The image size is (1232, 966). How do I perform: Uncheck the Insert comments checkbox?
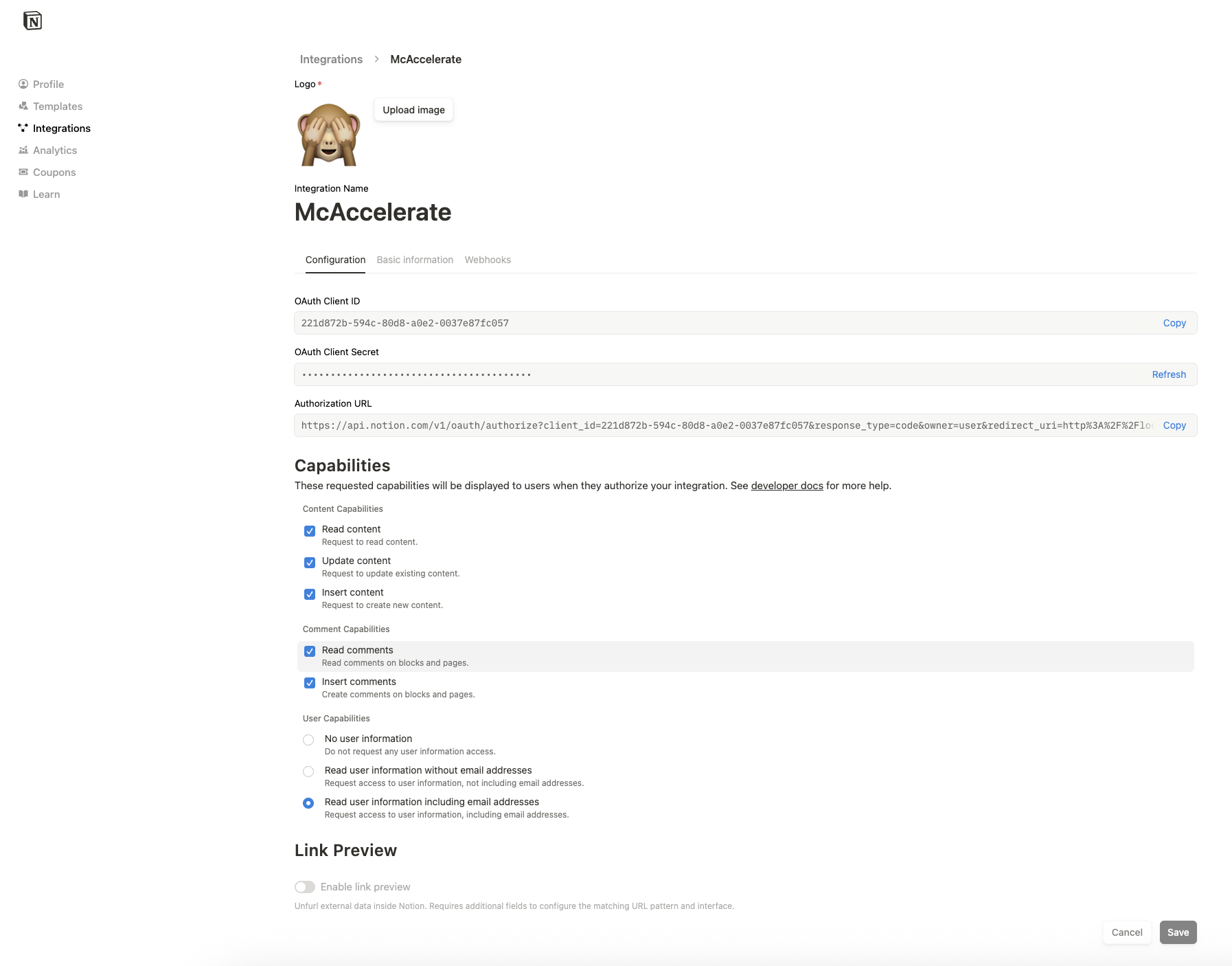[310, 683]
